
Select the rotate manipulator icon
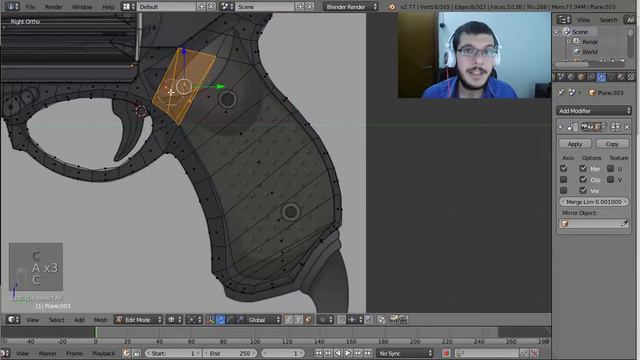coord(230,320)
